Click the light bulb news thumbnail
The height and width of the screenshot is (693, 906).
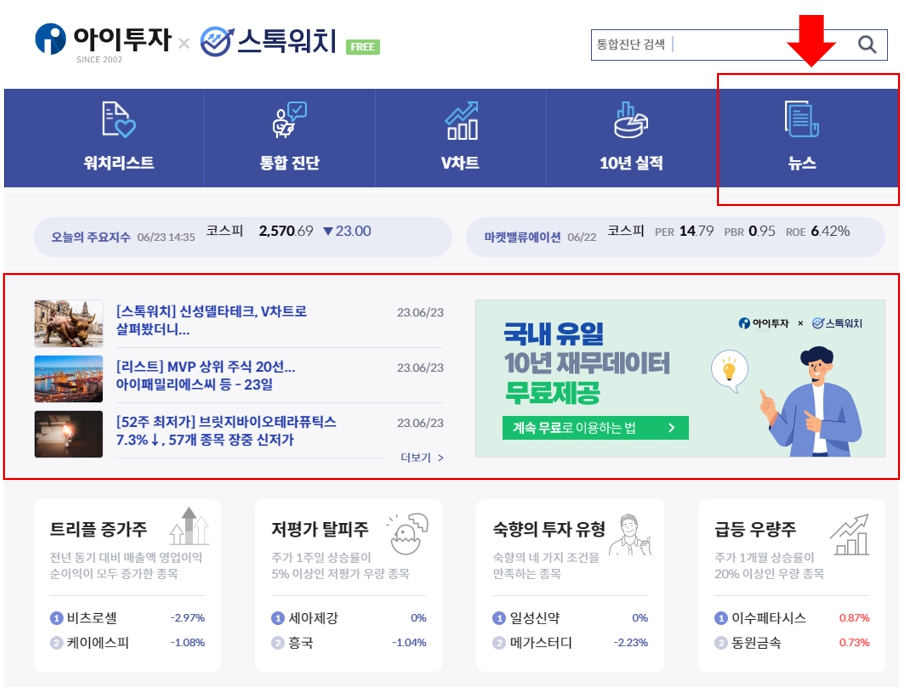(69, 434)
